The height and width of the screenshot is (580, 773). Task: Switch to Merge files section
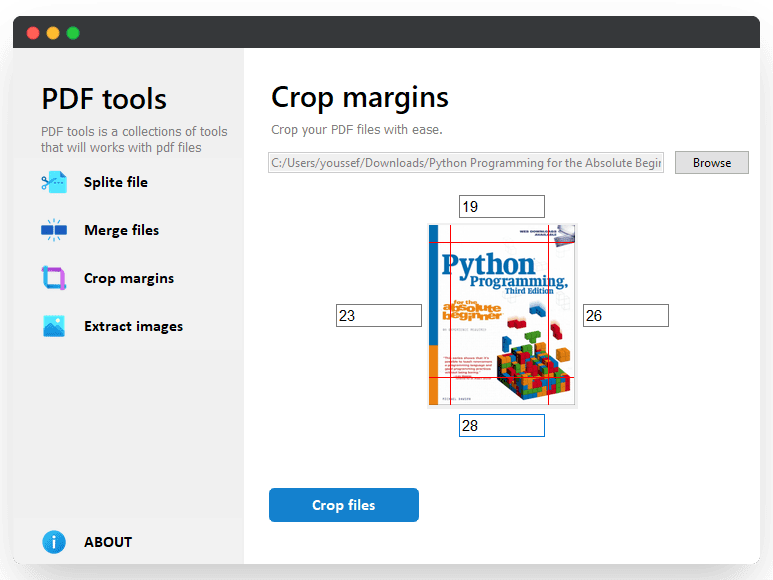pos(121,230)
